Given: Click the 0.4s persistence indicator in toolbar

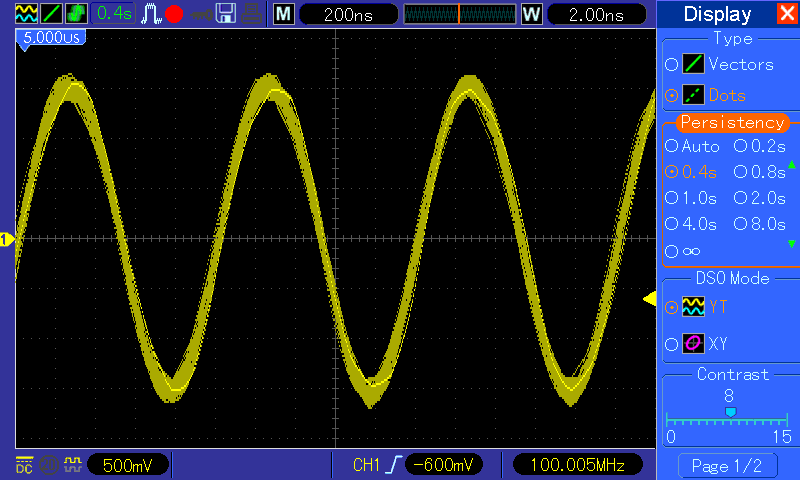Looking at the screenshot, I should [114, 13].
